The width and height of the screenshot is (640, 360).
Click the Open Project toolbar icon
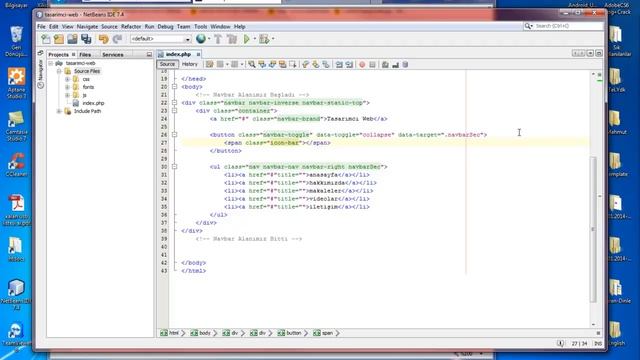pos(72,39)
